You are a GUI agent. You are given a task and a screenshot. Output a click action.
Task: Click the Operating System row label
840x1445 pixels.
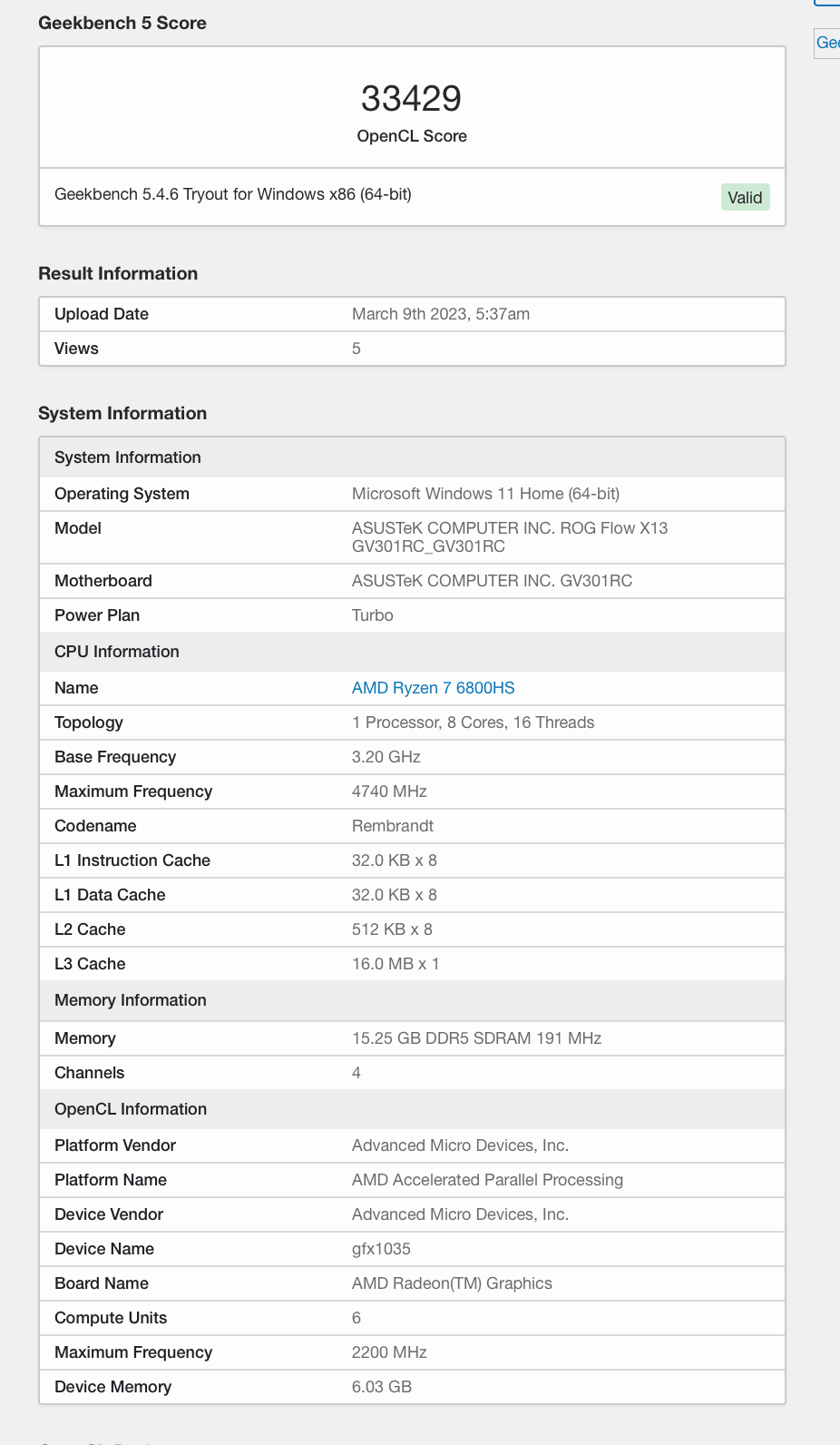[122, 494]
